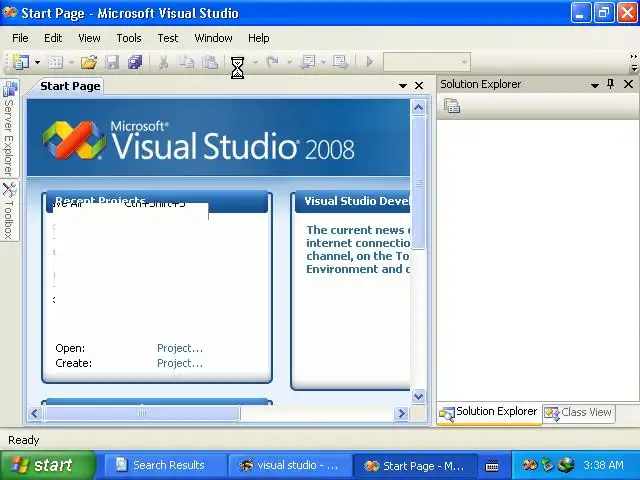Switch to the Solution Explorer bottom tab
Screen dimensions: 640x480
click(489, 413)
